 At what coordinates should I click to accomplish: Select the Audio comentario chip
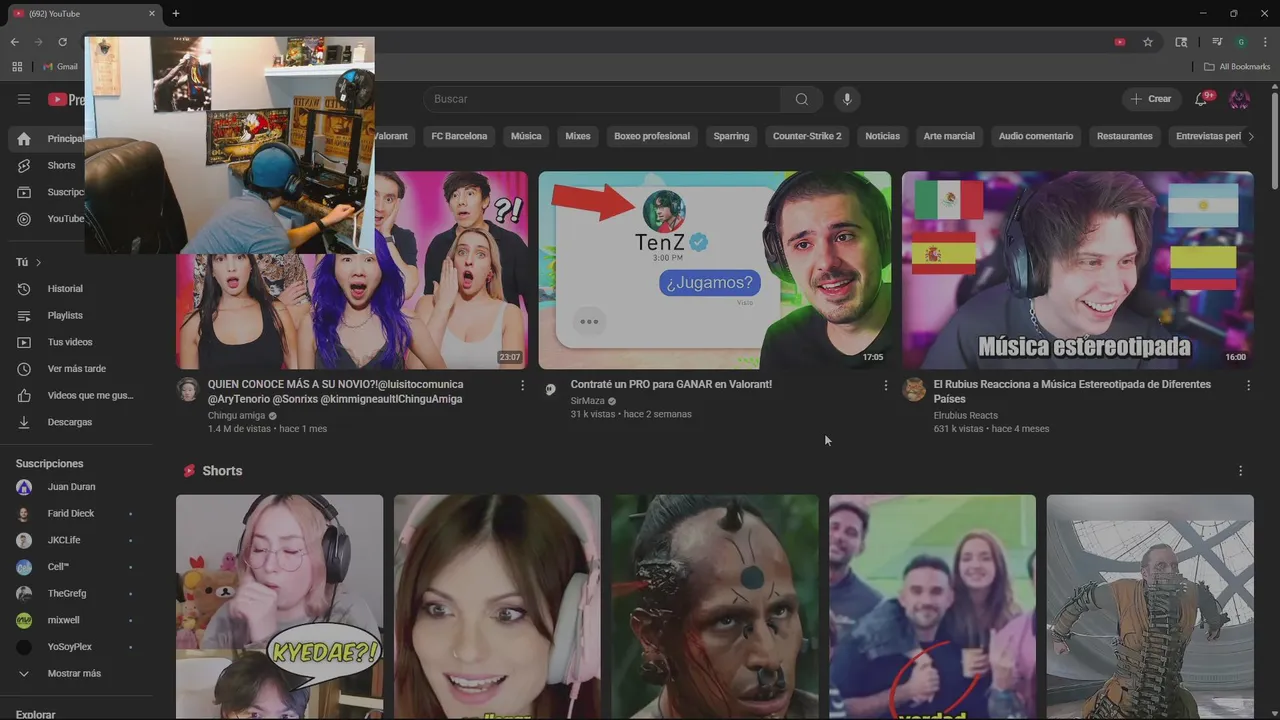1036,136
